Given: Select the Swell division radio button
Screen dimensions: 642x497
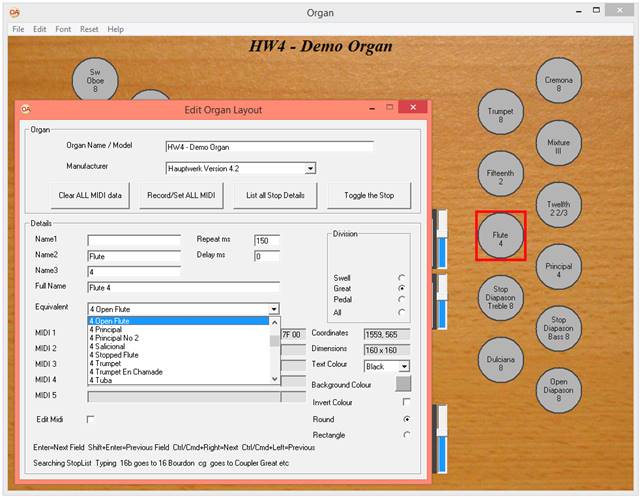Looking at the screenshot, I should [x=401, y=277].
